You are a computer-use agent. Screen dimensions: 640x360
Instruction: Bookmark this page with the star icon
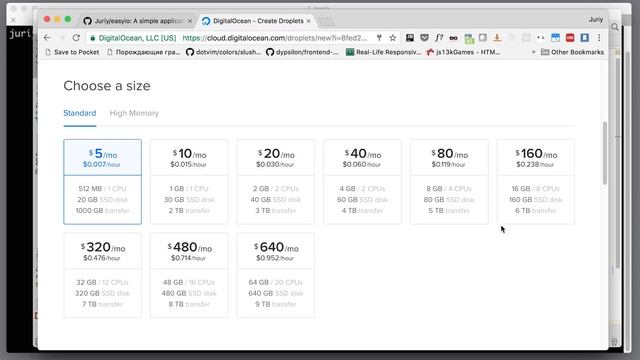point(393,38)
